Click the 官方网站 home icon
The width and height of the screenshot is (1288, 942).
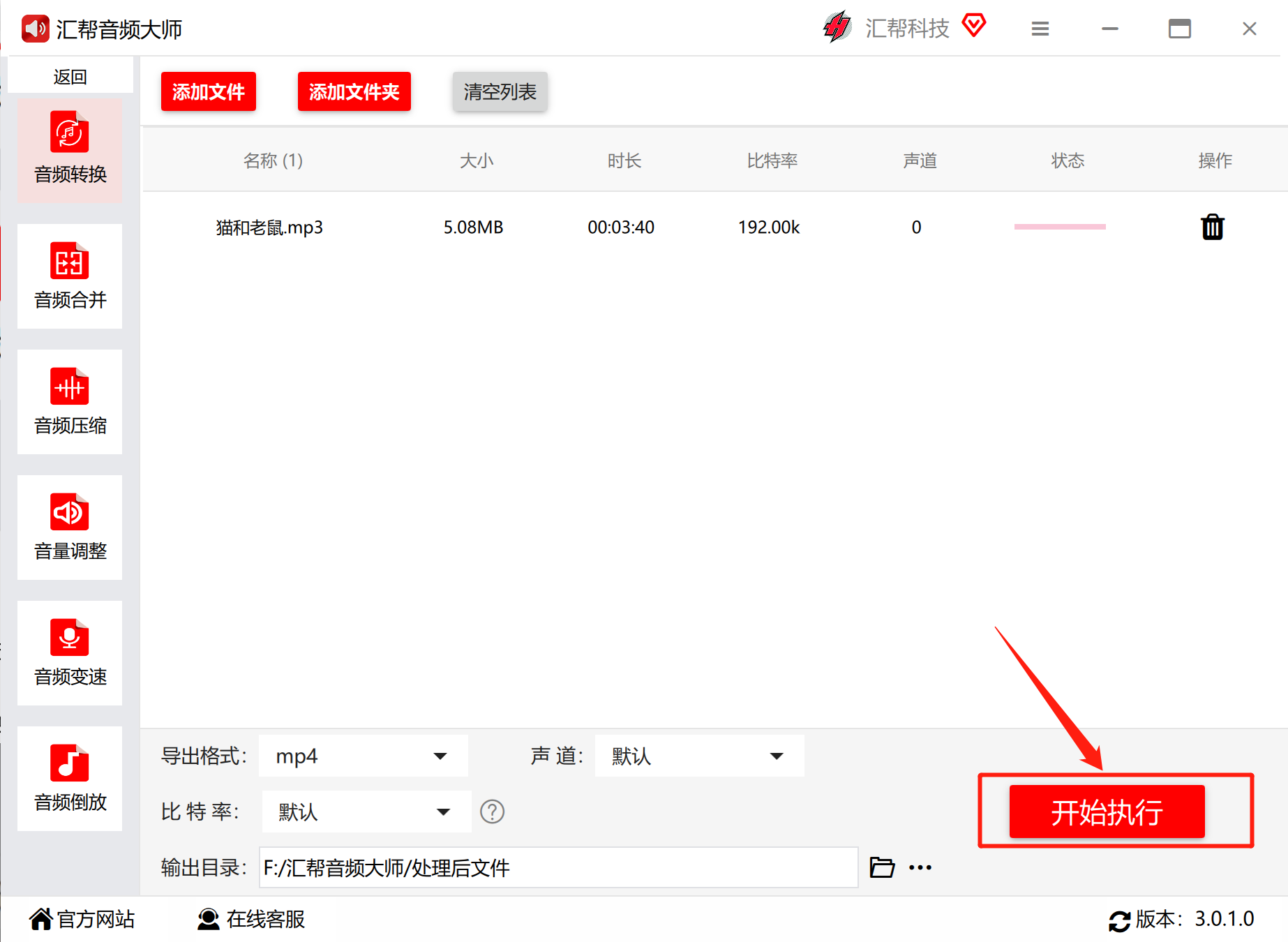coord(40,919)
